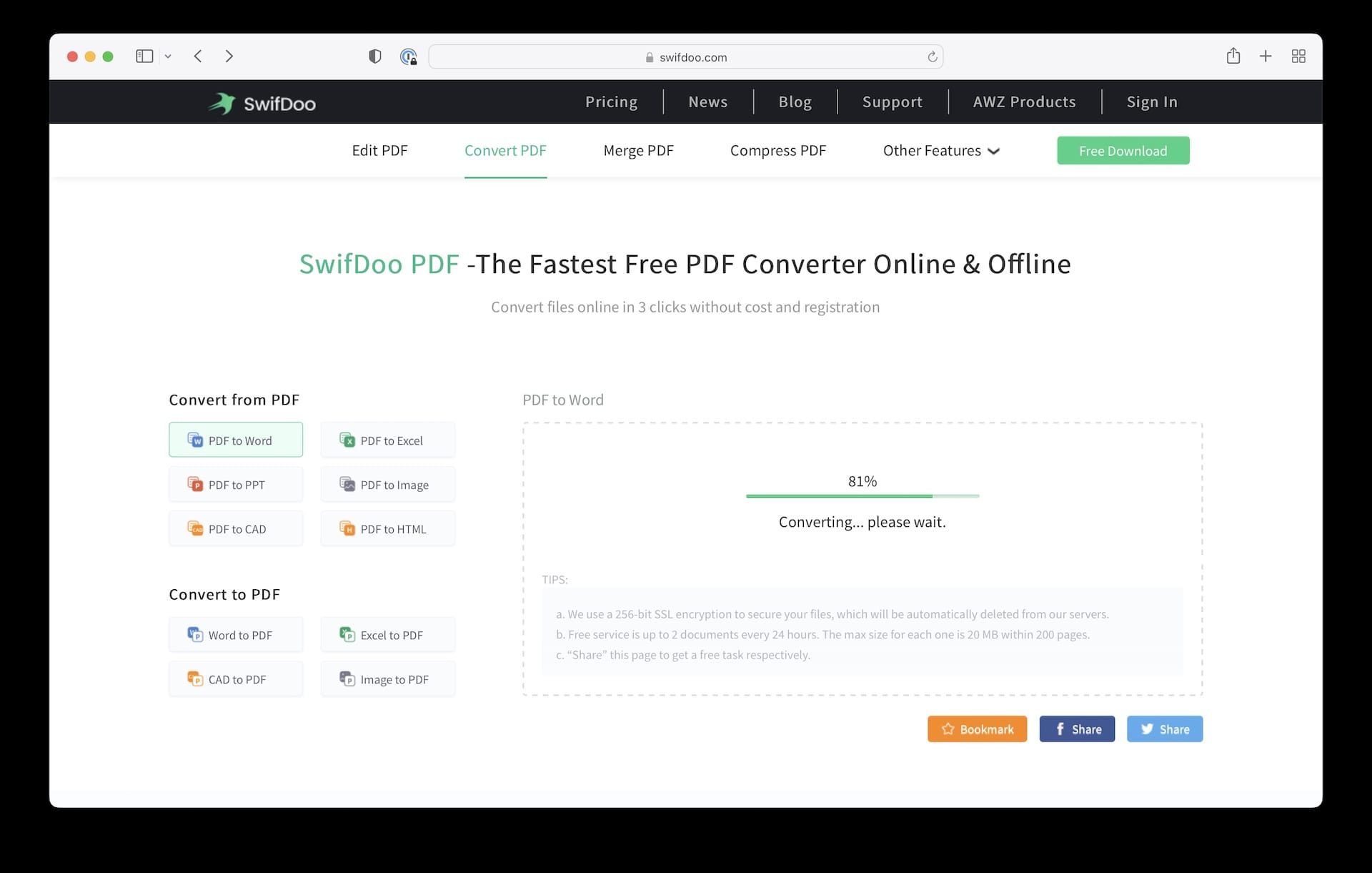Click the Safari privacy shield icon

tap(374, 56)
